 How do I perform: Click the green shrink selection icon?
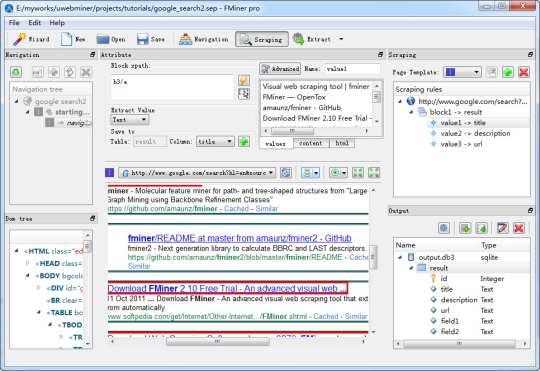pos(358,173)
